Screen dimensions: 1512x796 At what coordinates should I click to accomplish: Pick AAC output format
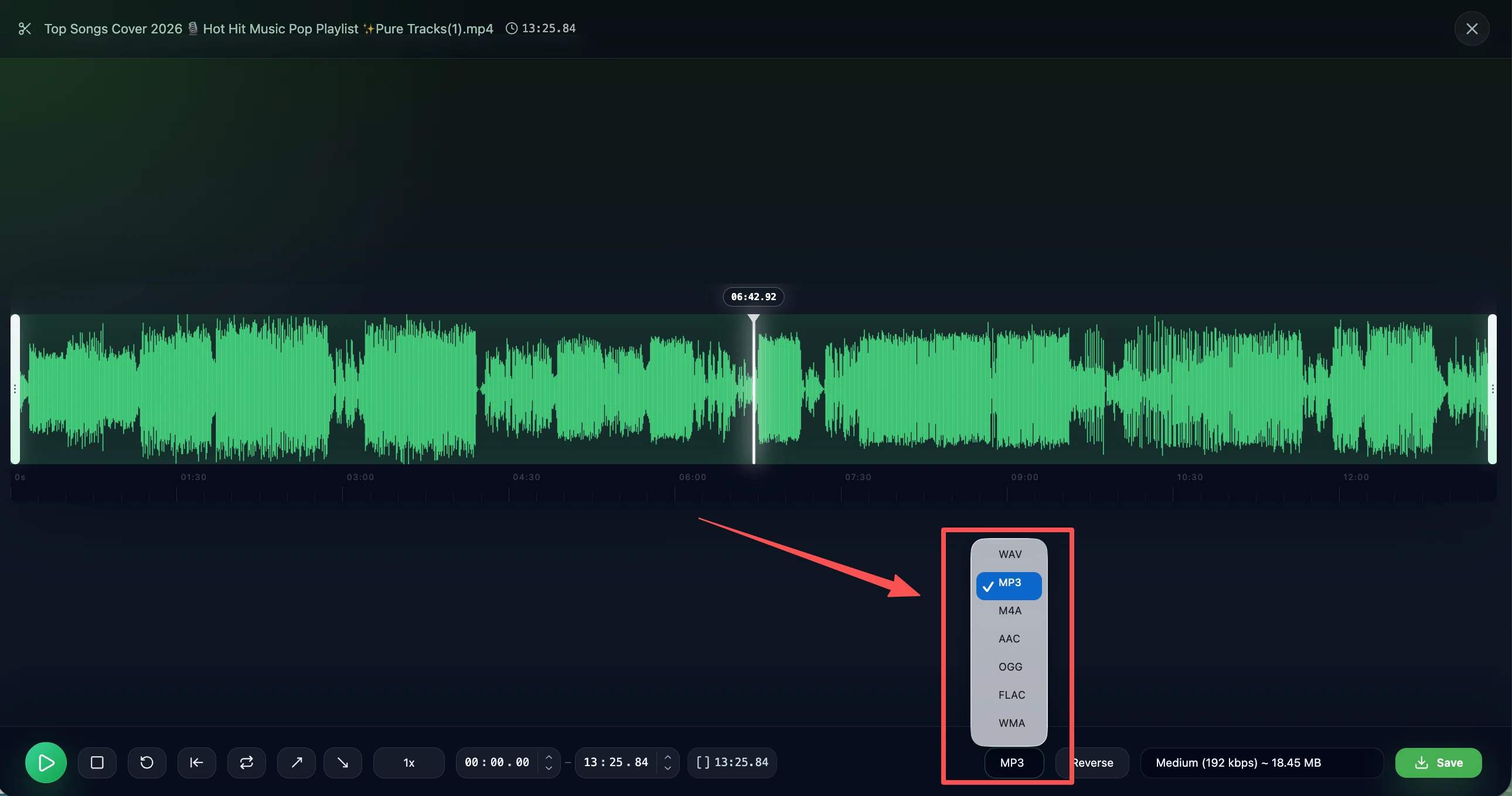tap(1009, 639)
